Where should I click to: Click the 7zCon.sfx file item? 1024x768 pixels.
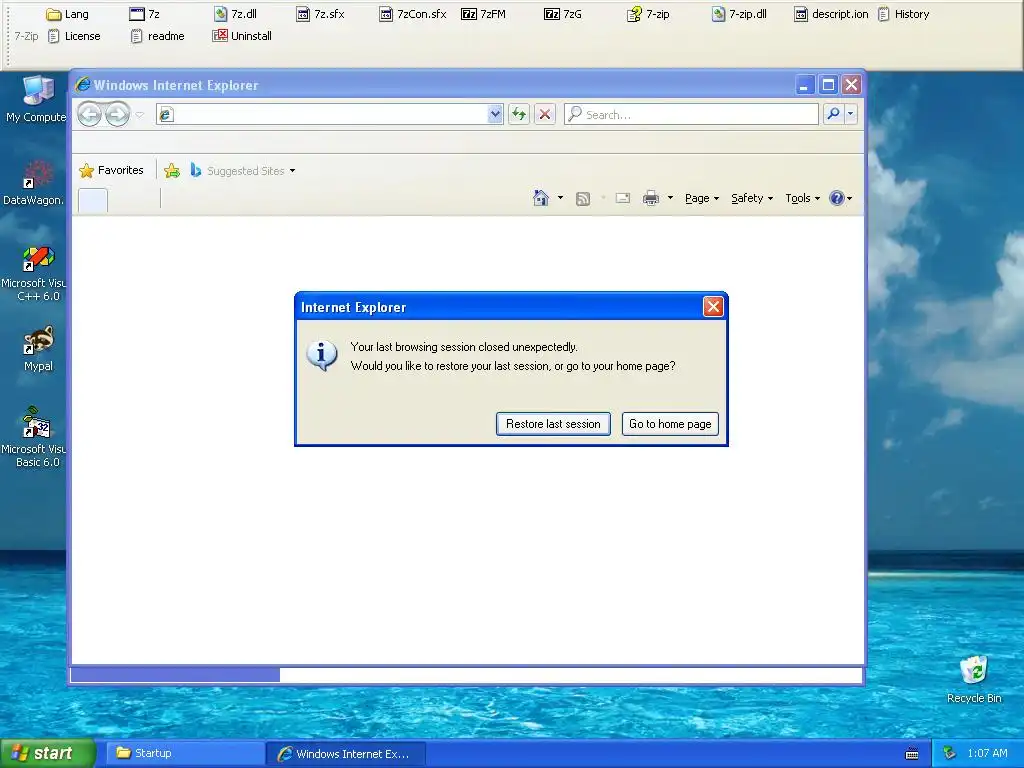413,14
